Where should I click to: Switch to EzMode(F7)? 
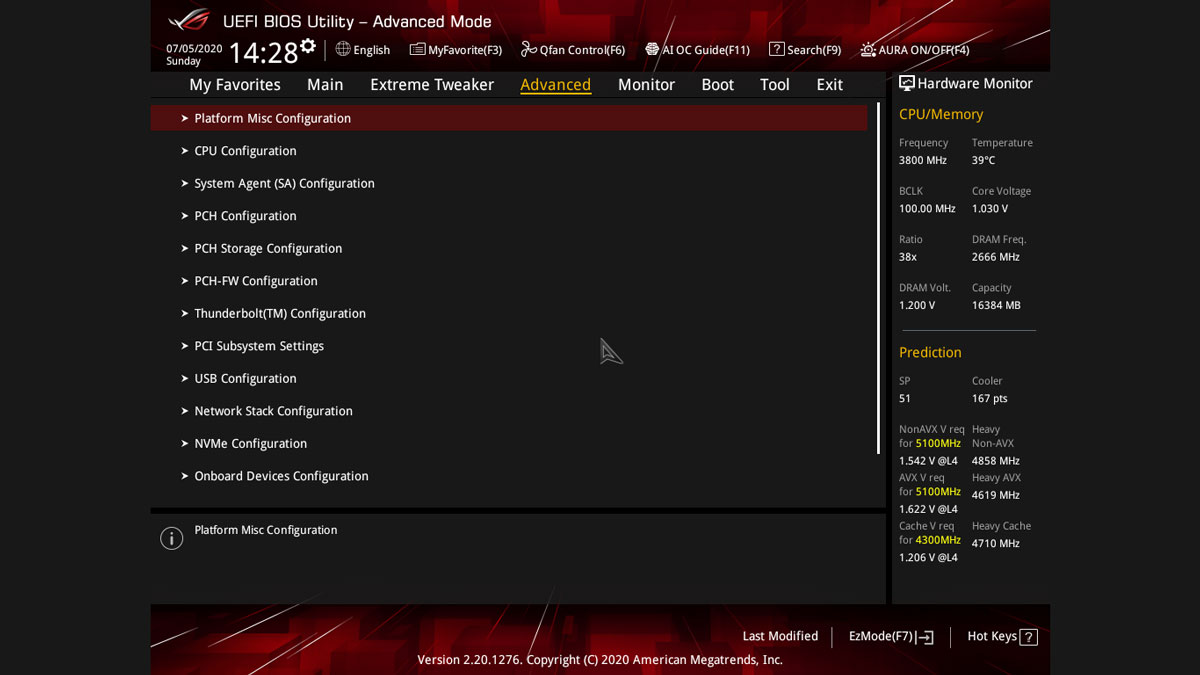tap(891, 637)
